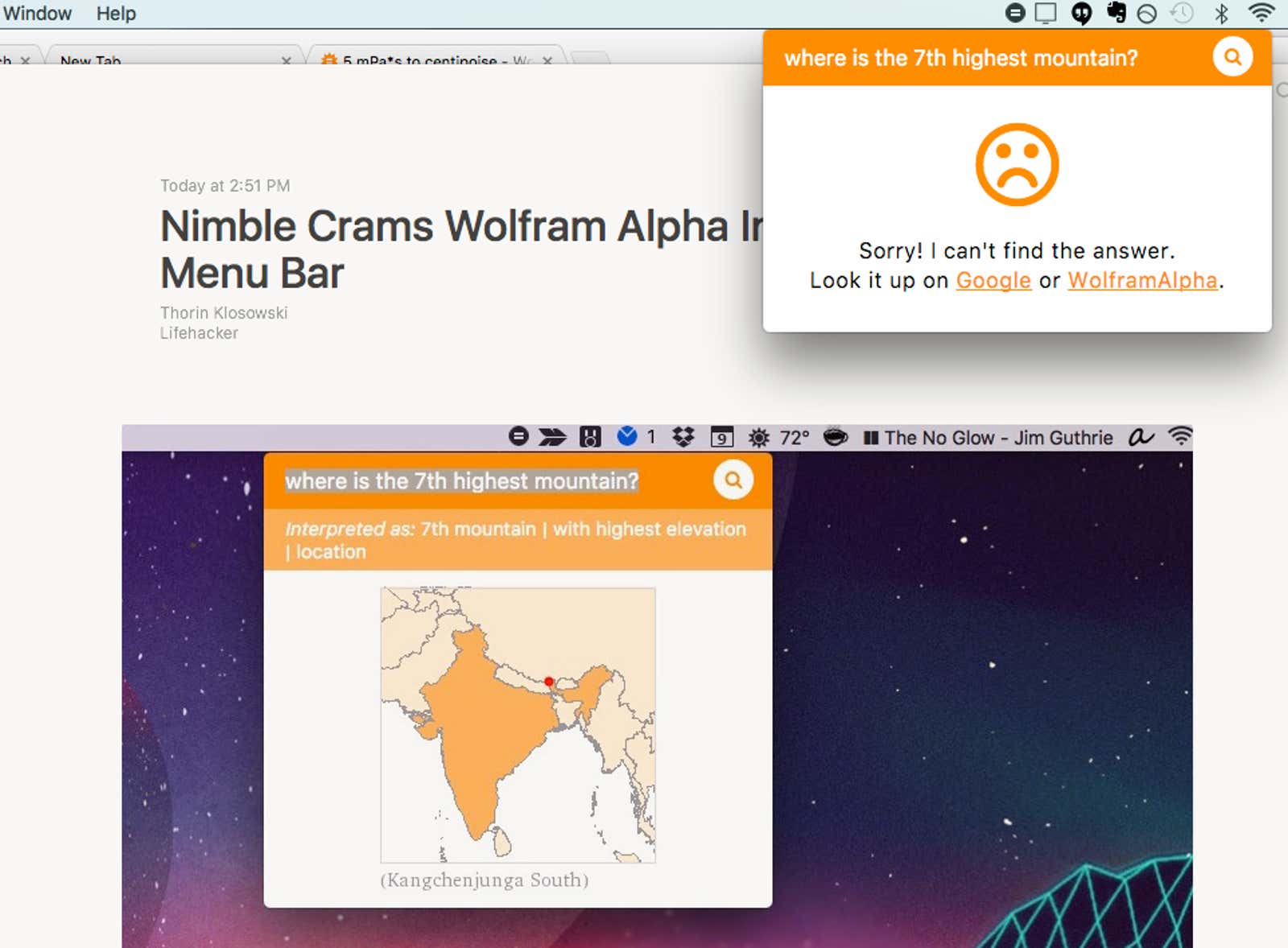Click the pause icon before The No Glow
Image resolution: width=1288 pixels, height=948 pixels.
870,438
